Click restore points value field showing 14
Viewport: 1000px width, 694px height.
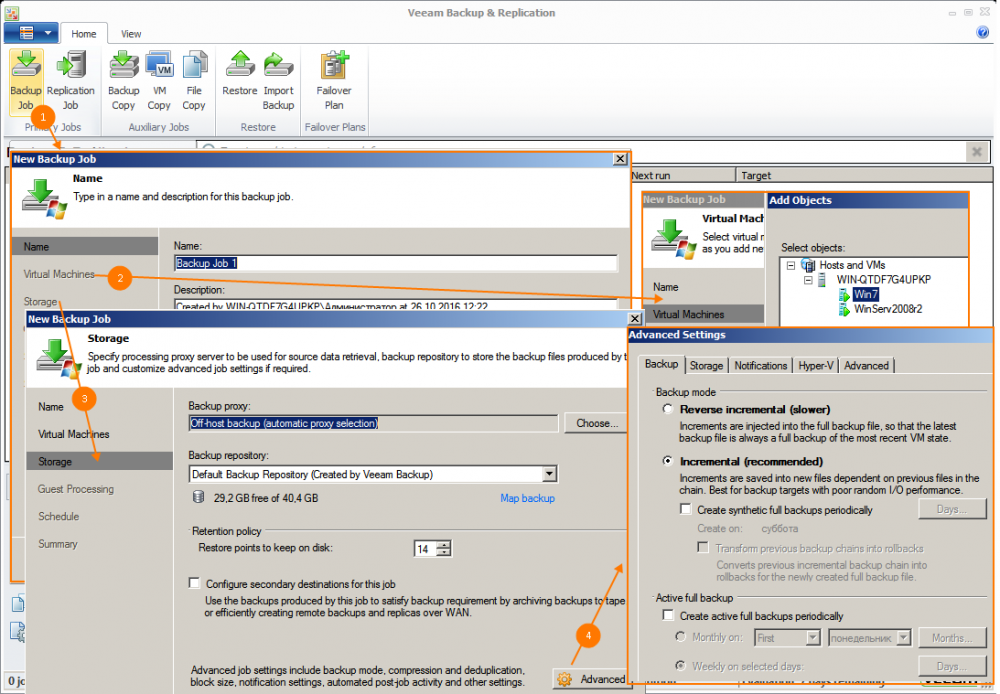[x=425, y=549]
